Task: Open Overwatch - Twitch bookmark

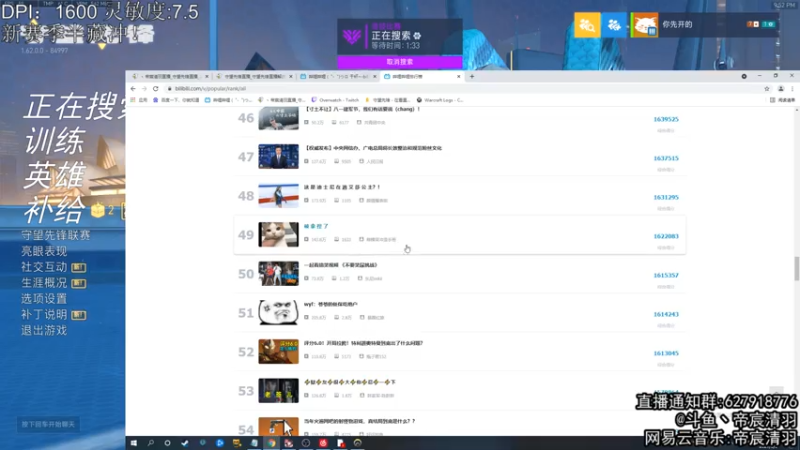Action: (x=335, y=100)
